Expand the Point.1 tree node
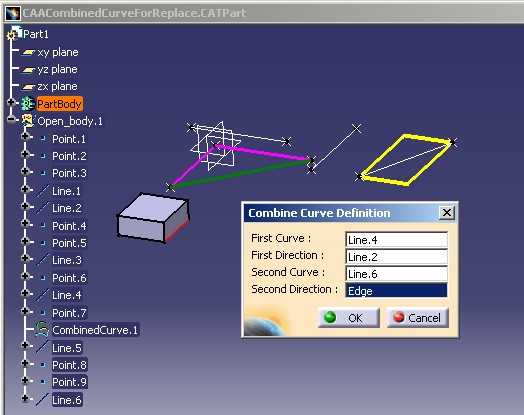524x415 pixels. [25, 136]
